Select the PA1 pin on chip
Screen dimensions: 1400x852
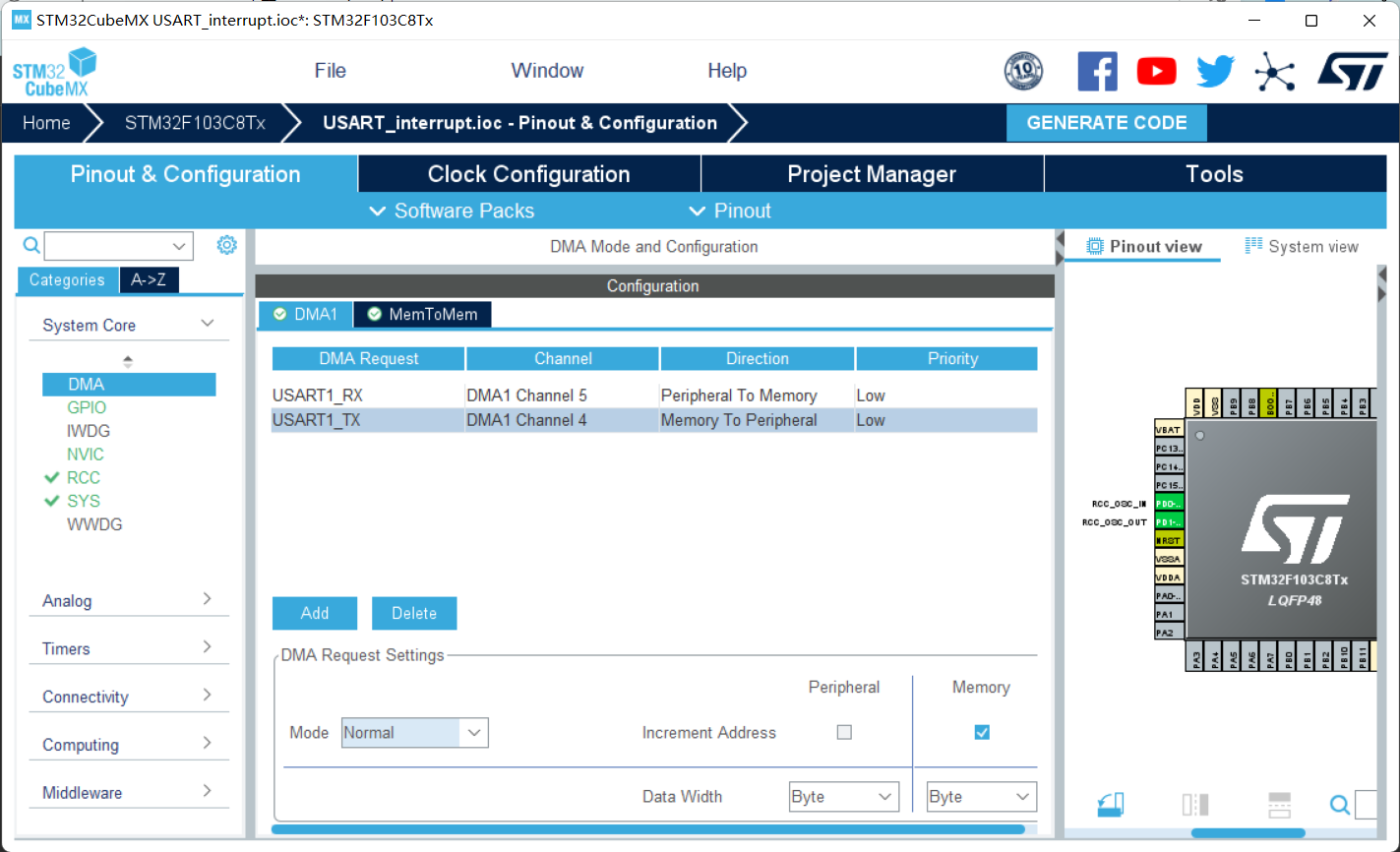tap(1169, 615)
